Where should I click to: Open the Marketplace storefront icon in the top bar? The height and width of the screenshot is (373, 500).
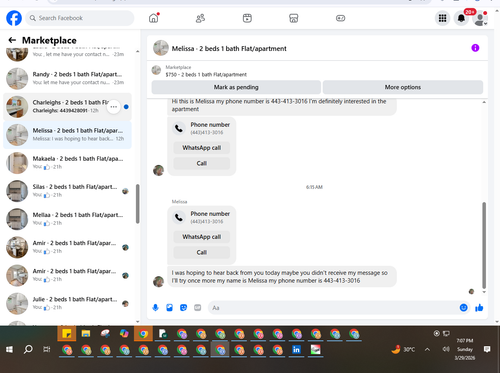point(294,18)
